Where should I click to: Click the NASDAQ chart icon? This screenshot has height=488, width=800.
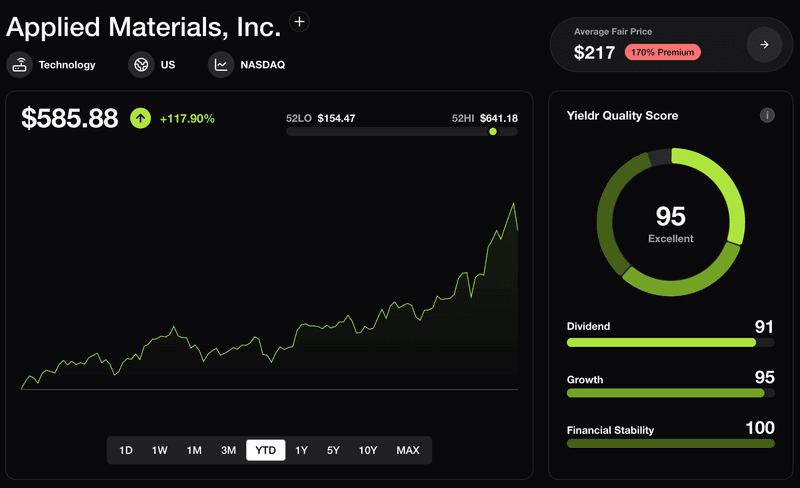(x=221, y=65)
